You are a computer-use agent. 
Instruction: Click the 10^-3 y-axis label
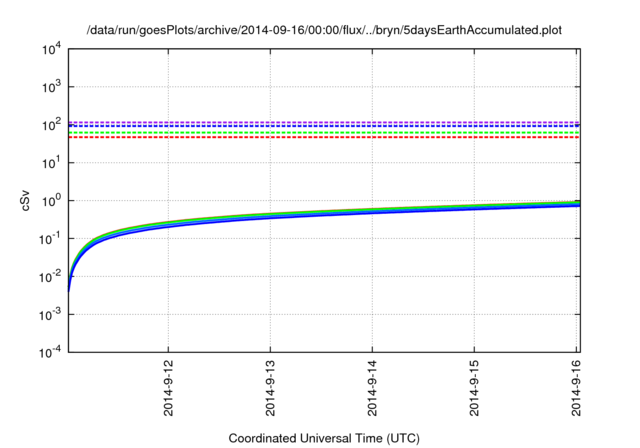click(x=50, y=315)
